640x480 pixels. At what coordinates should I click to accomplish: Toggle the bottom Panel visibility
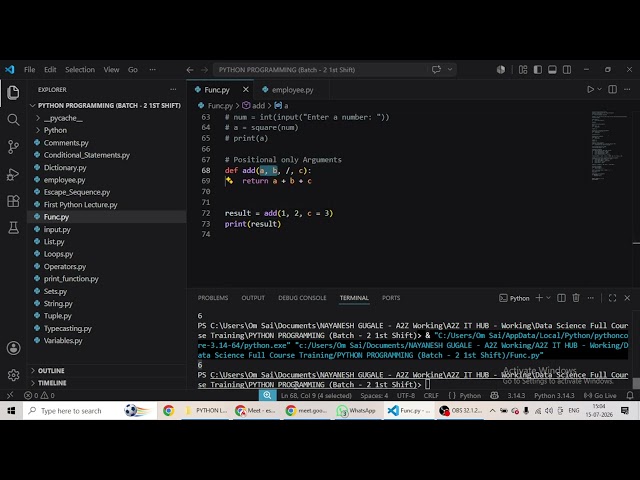[552, 70]
